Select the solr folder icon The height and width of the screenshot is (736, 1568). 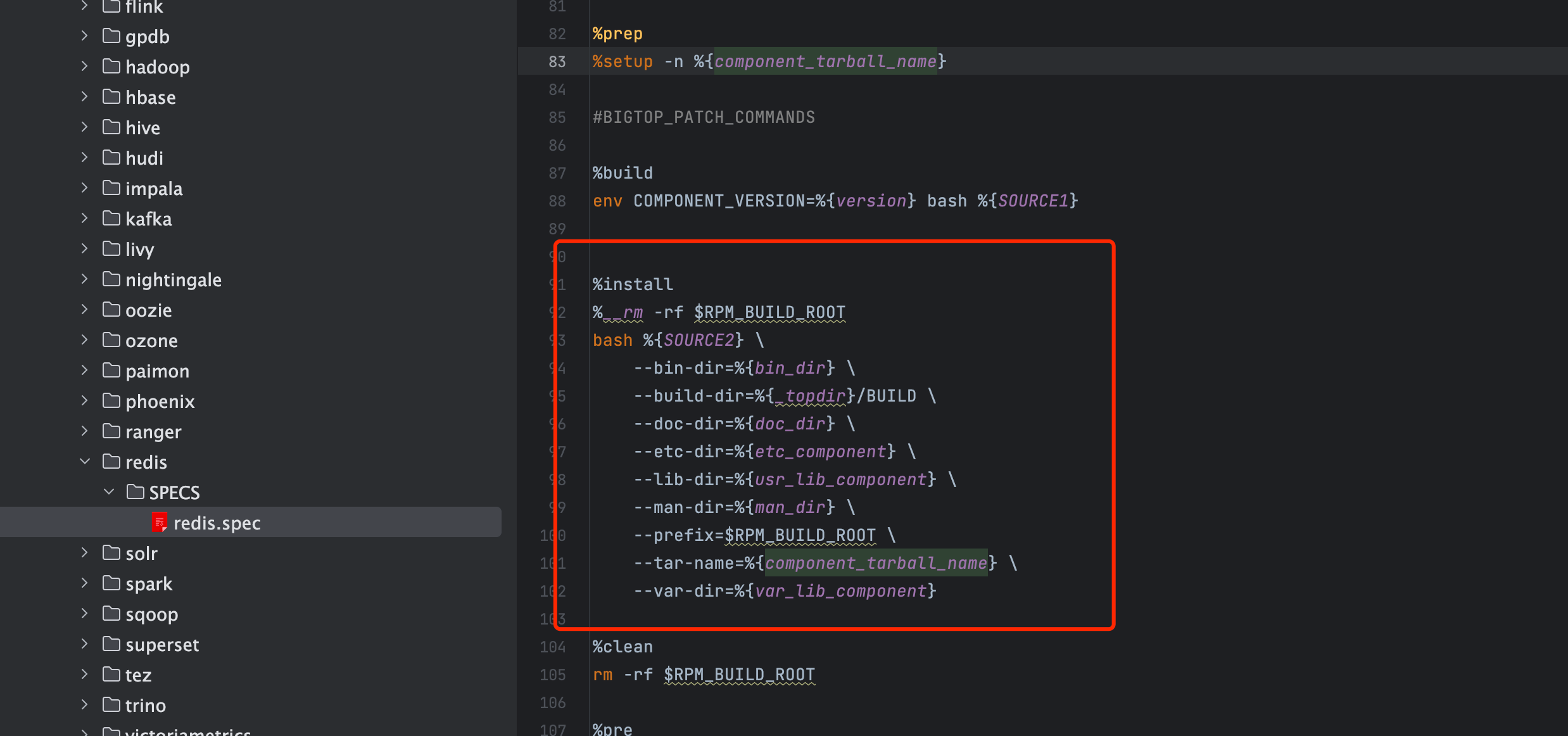click(x=111, y=552)
